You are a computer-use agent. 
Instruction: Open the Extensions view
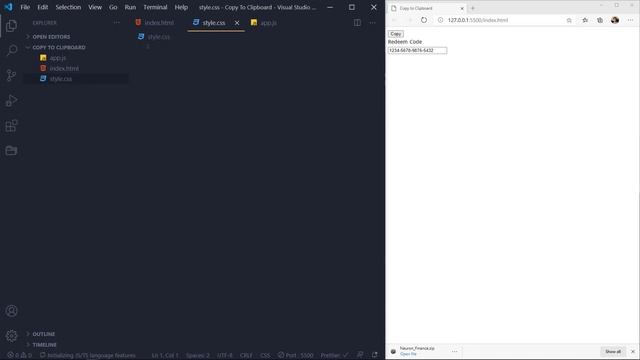tap(11, 125)
